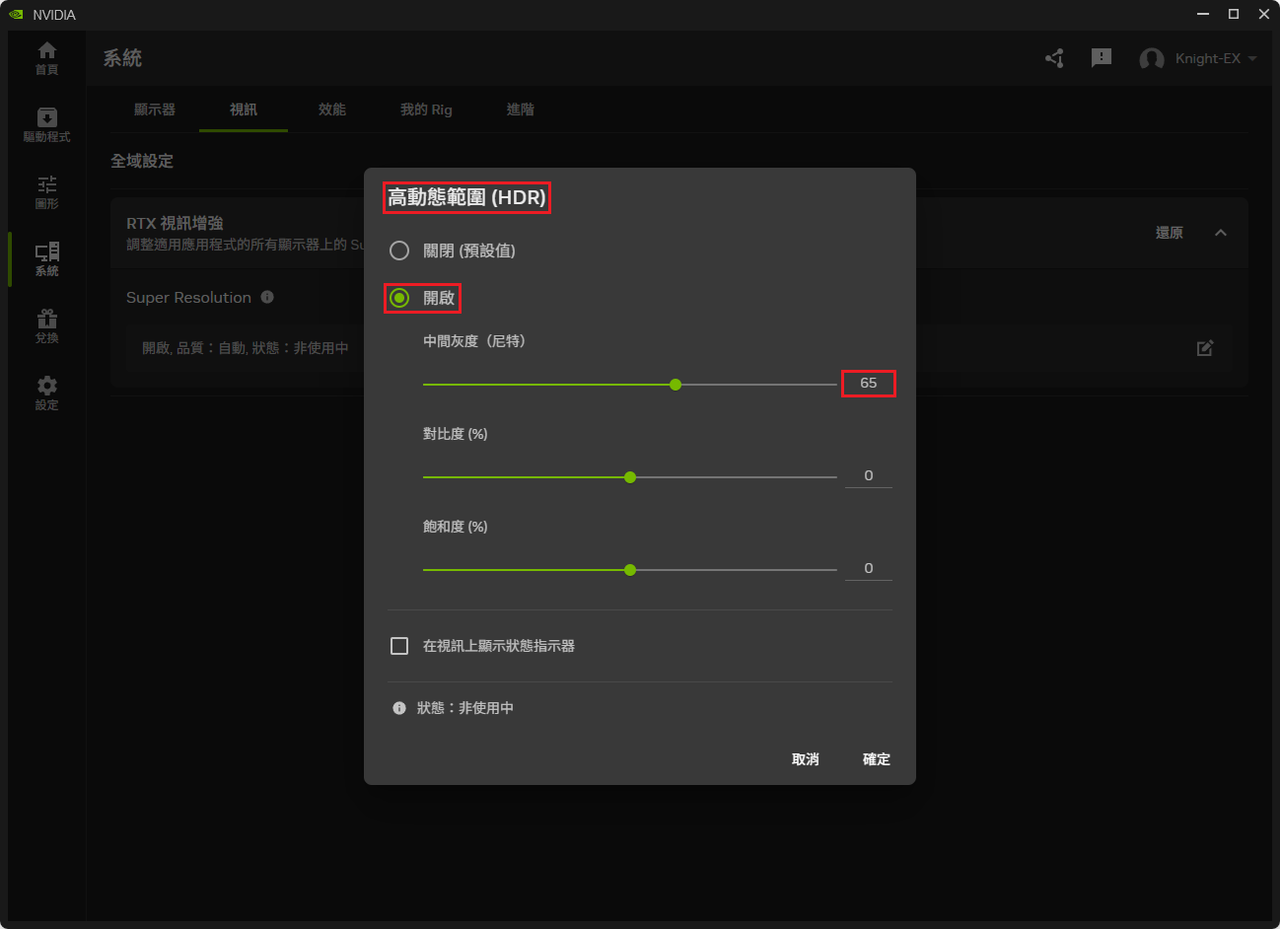Collapse the RTX 視訊增強 section
Image resolution: width=1280 pixels, height=929 pixels.
1220,232
